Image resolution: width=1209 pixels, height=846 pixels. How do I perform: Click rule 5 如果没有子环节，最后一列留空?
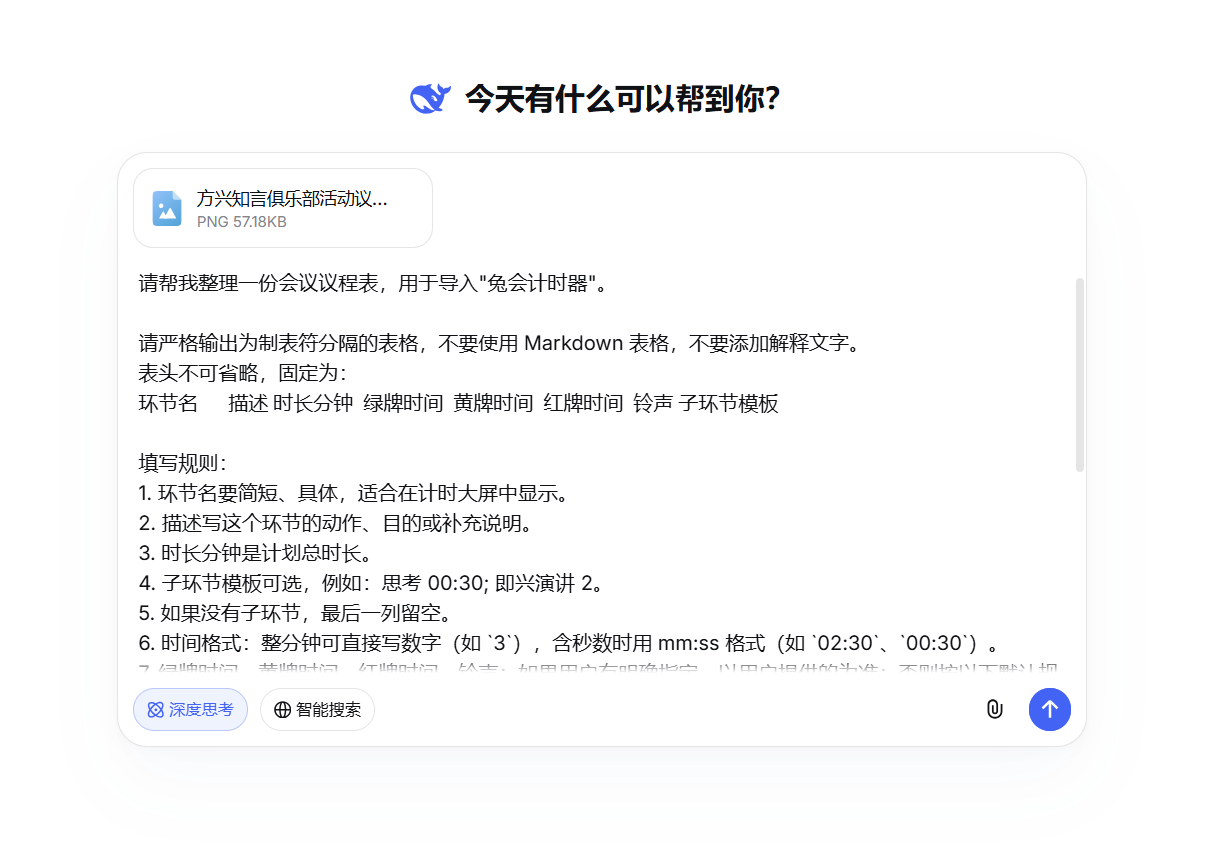coord(295,614)
